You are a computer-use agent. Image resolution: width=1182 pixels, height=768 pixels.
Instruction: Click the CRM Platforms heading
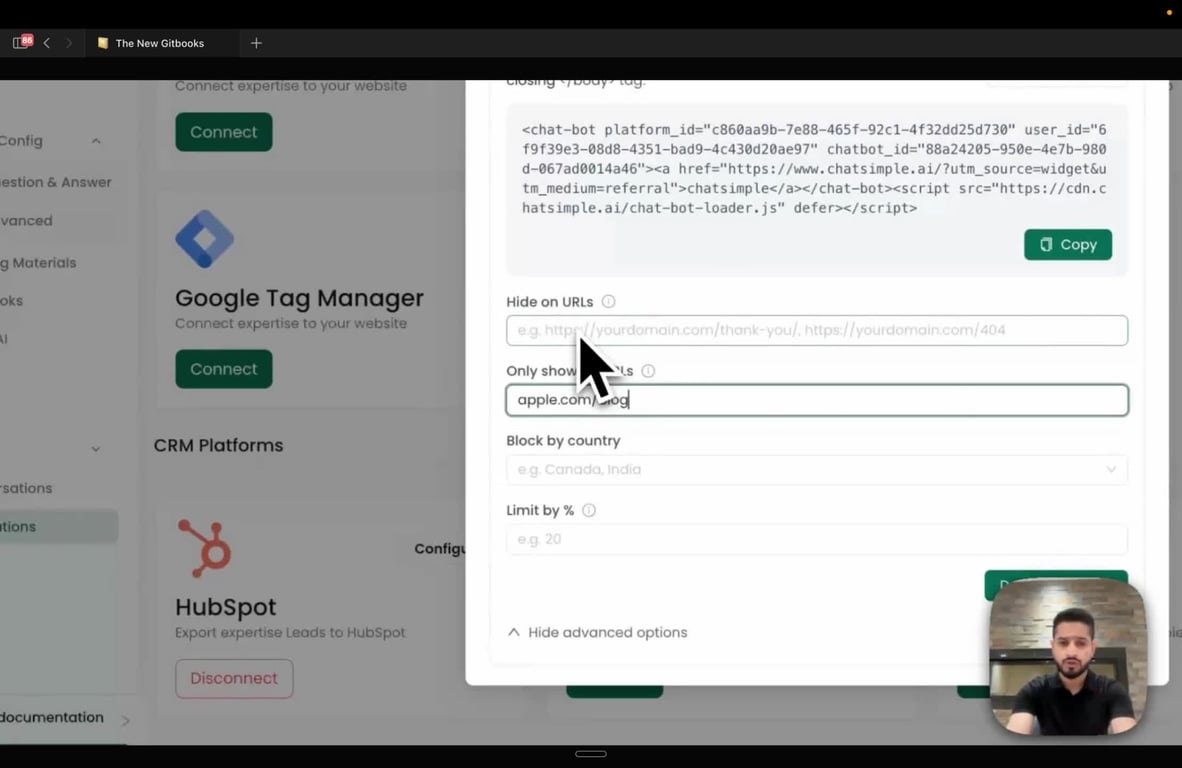click(x=219, y=445)
